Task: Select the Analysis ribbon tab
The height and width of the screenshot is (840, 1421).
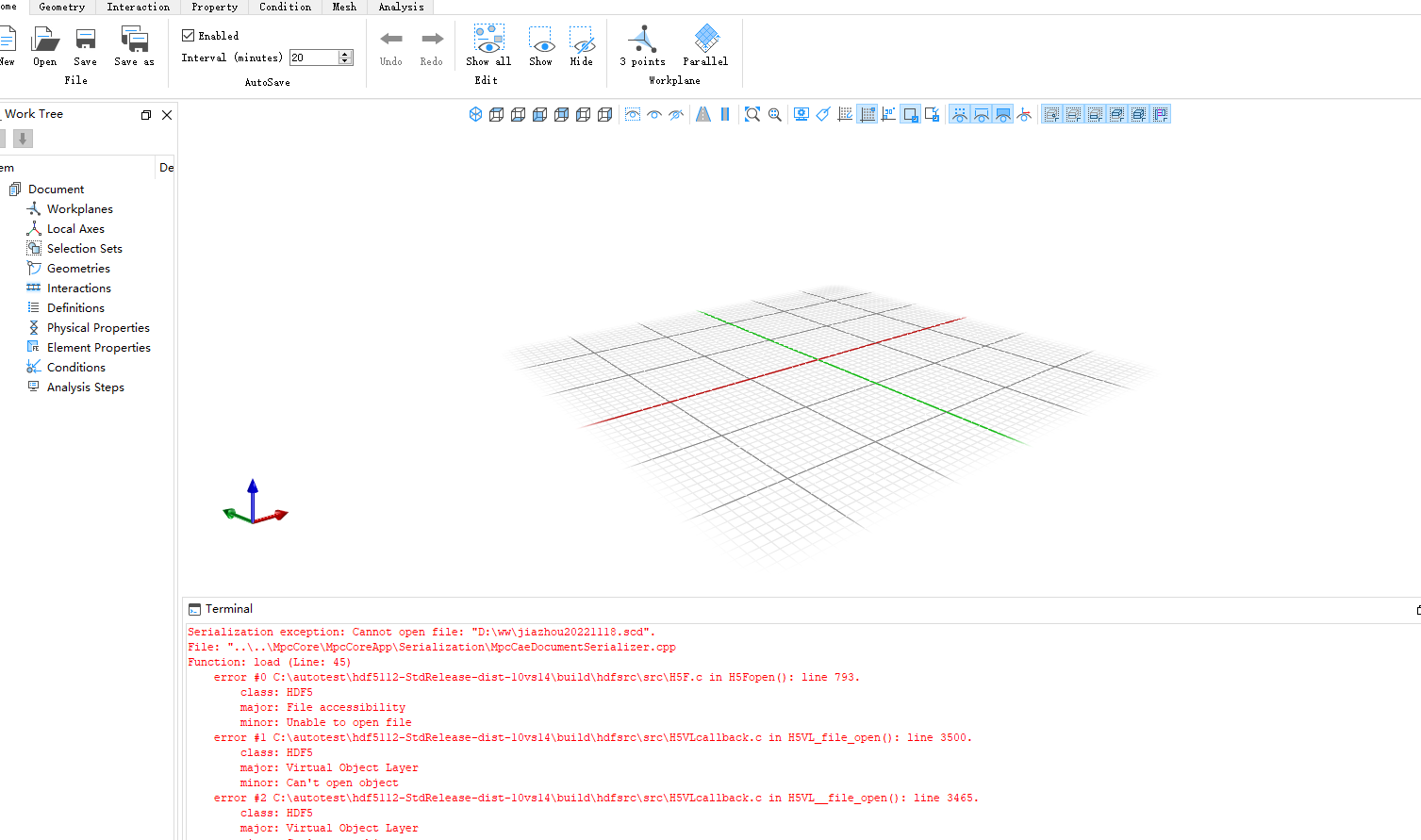Action: [401, 7]
